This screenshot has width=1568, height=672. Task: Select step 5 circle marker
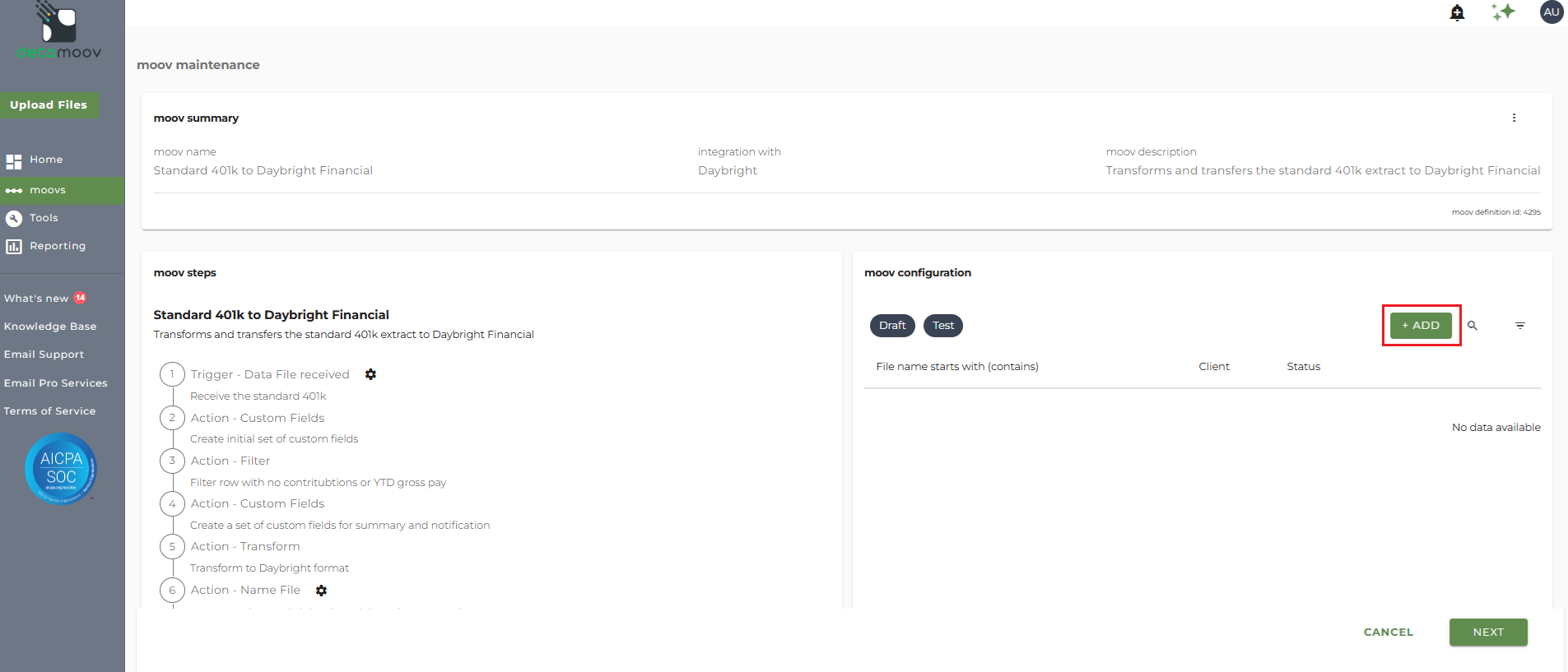[x=172, y=546]
